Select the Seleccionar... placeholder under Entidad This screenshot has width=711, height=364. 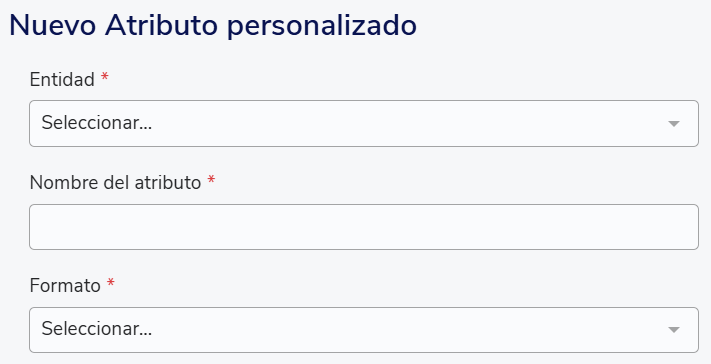tap(97, 123)
